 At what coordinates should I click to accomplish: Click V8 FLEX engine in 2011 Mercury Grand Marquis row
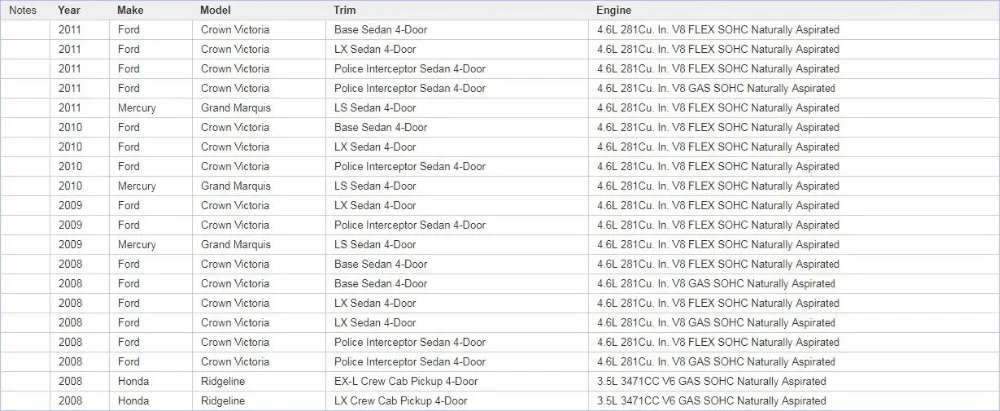[x=718, y=108]
